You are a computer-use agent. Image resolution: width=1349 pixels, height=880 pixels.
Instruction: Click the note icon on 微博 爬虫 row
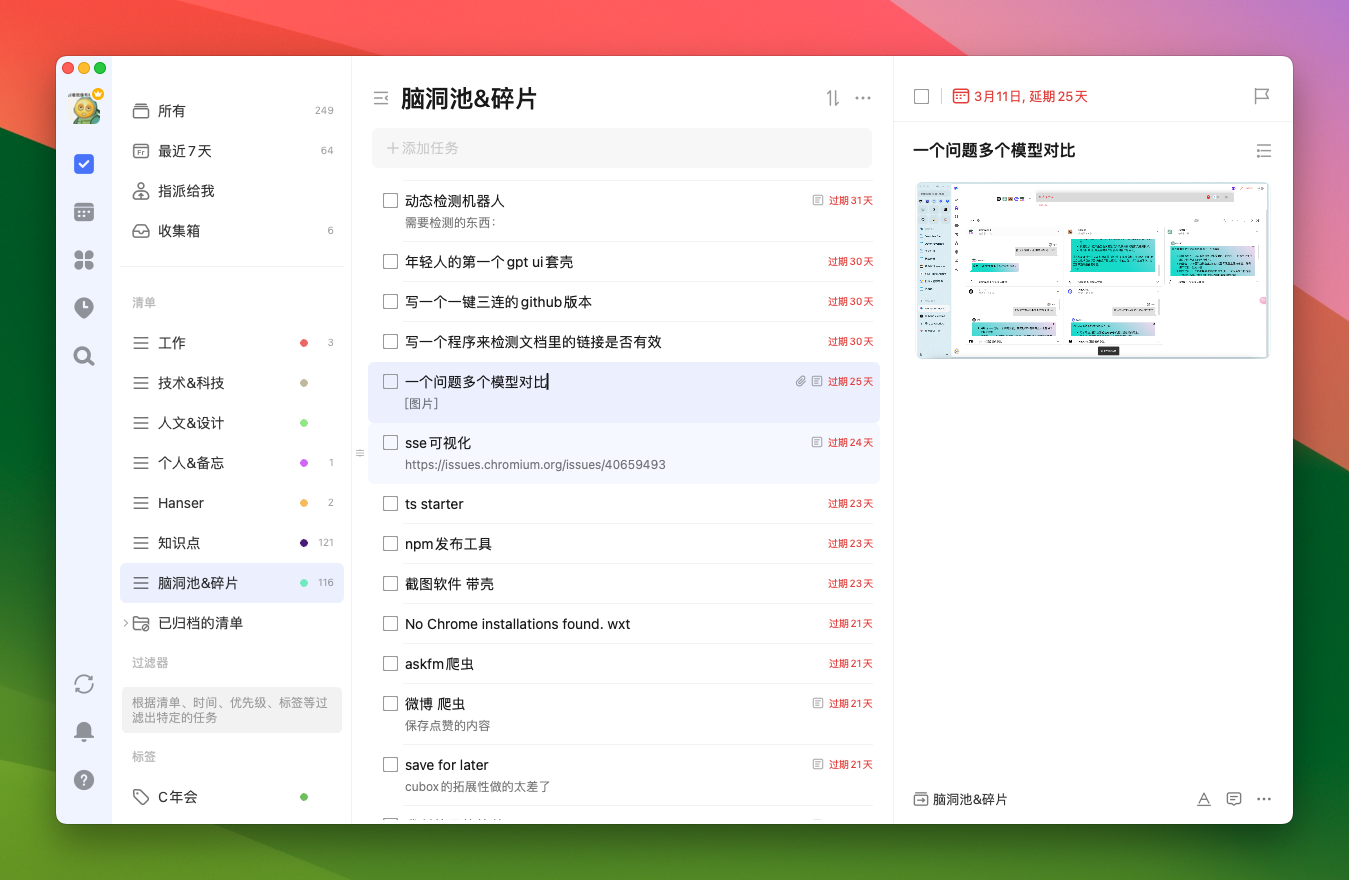pos(818,703)
